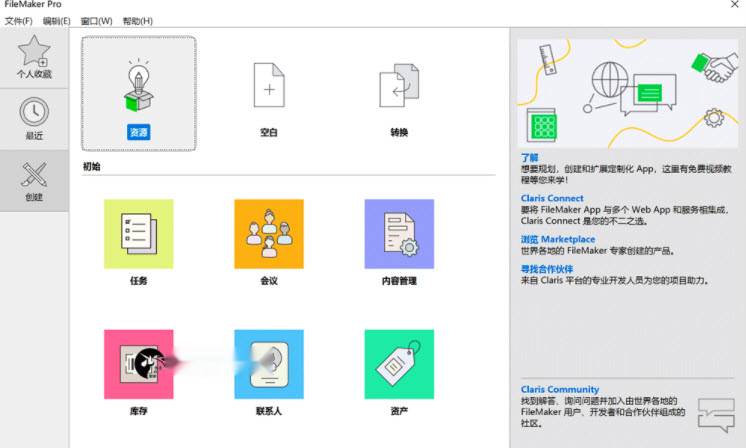Open the Claris Community link

click(x=560, y=389)
